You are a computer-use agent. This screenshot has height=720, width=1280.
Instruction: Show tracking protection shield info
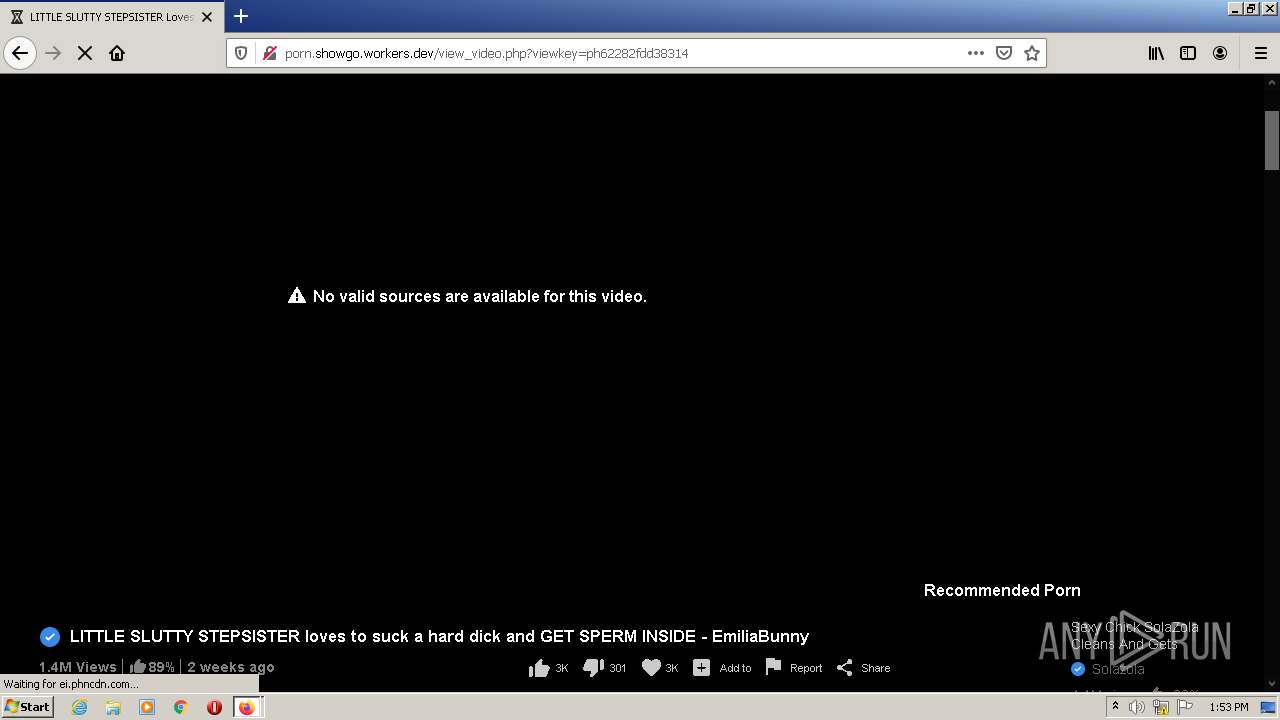point(241,53)
